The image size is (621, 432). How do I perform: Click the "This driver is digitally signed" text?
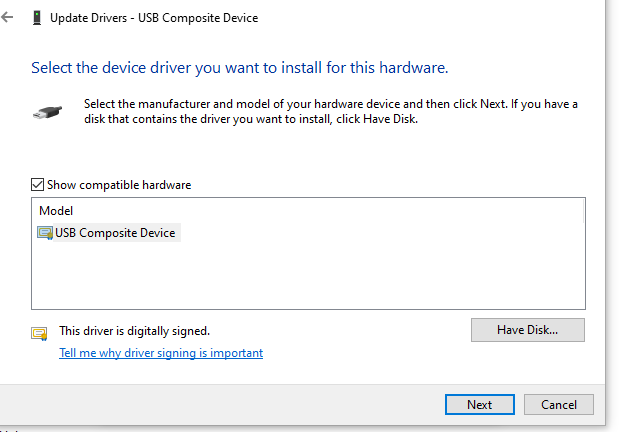pos(134,330)
